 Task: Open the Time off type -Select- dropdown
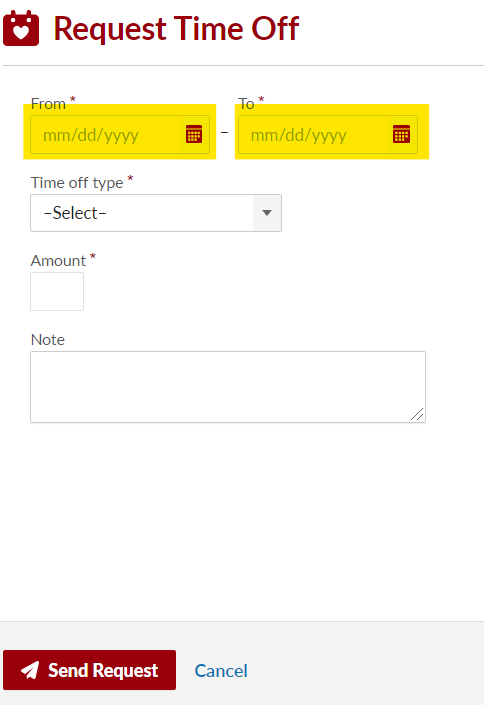pos(156,213)
